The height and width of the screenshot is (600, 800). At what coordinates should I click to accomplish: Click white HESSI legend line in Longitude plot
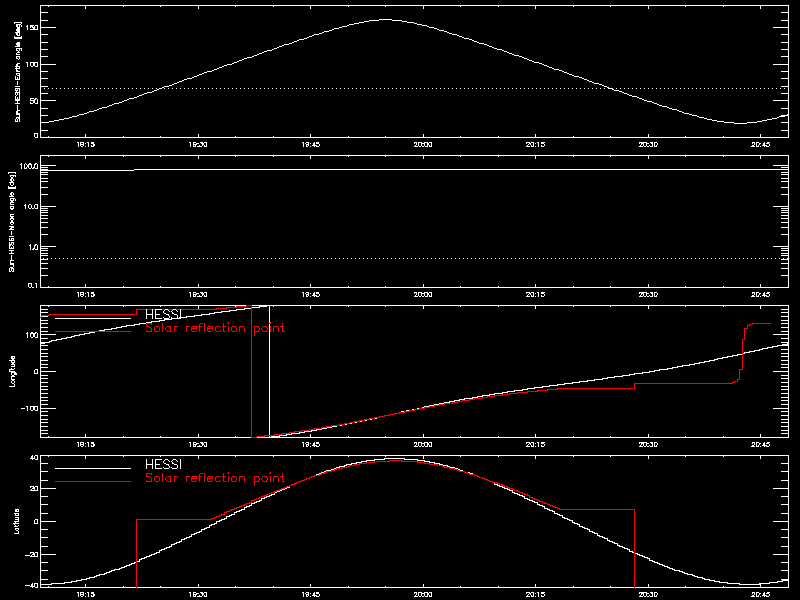click(x=93, y=318)
